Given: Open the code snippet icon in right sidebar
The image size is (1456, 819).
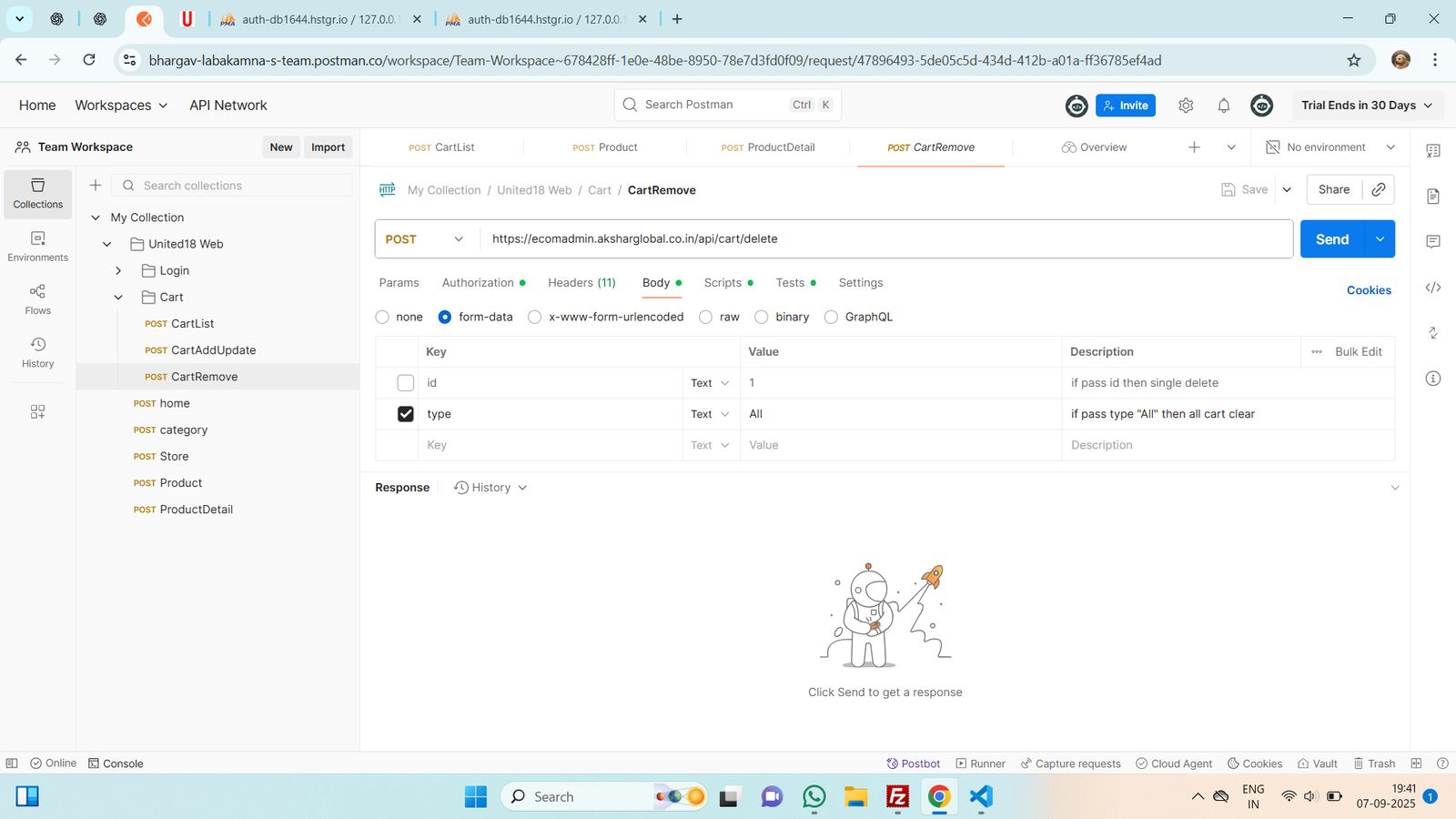Looking at the screenshot, I should click(x=1433, y=288).
